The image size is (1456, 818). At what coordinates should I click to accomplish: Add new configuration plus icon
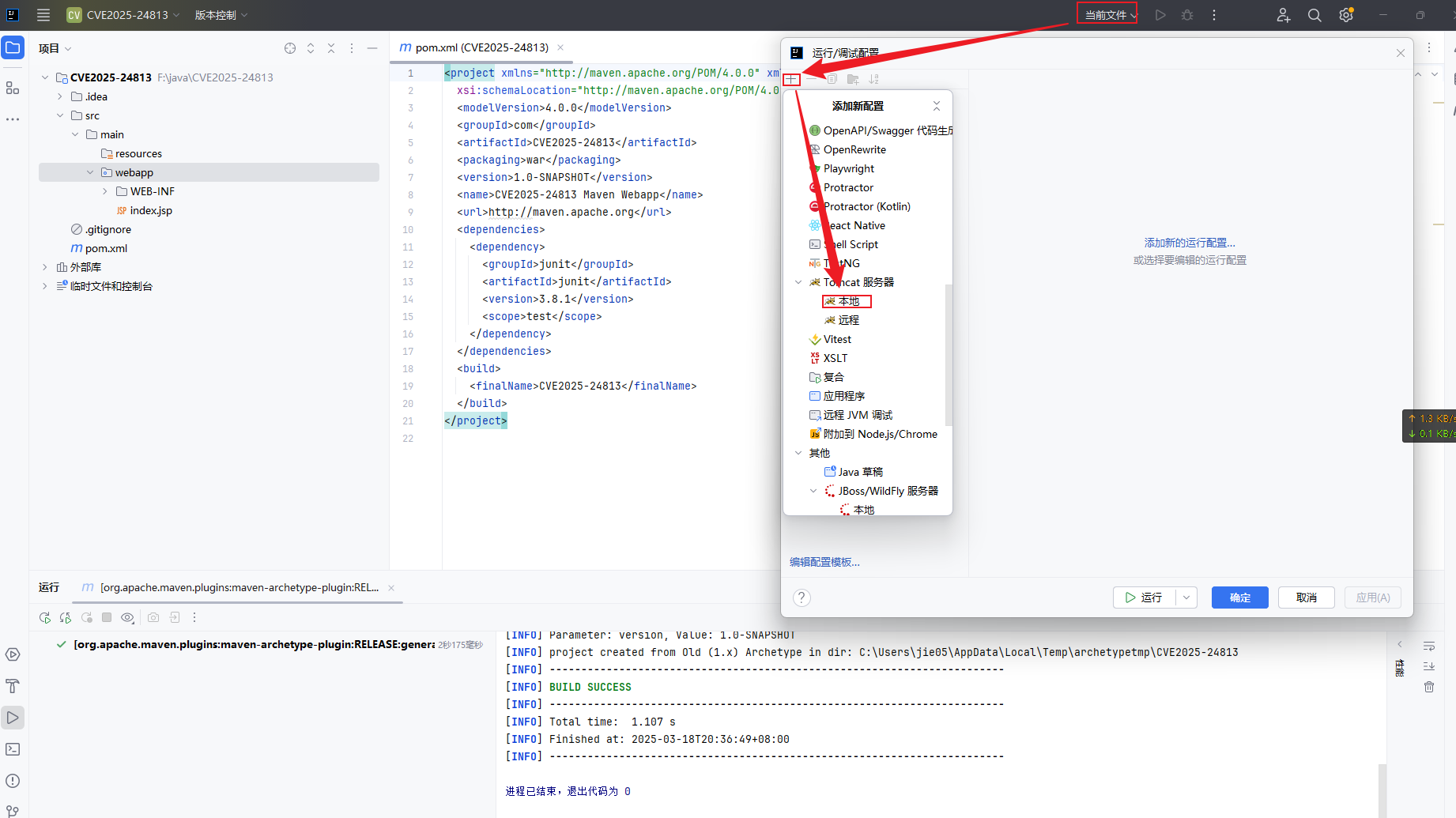(x=791, y=79)
